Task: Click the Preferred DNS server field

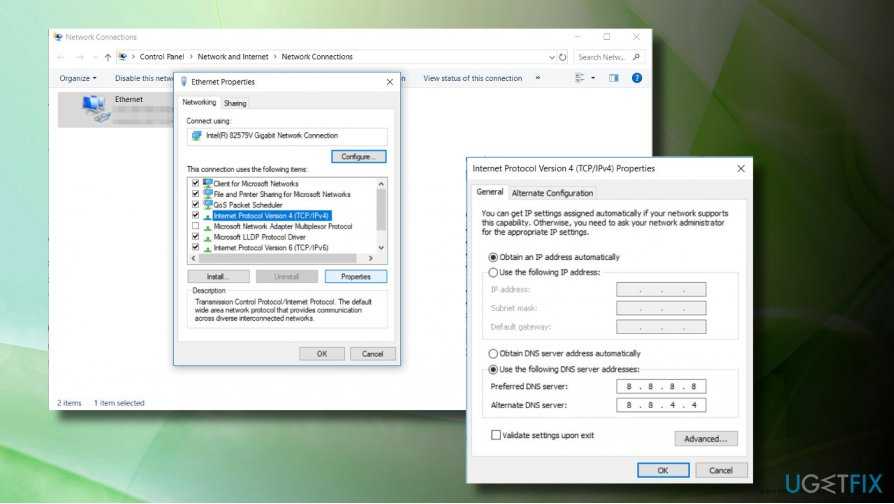Action: [x=661, y=387]
